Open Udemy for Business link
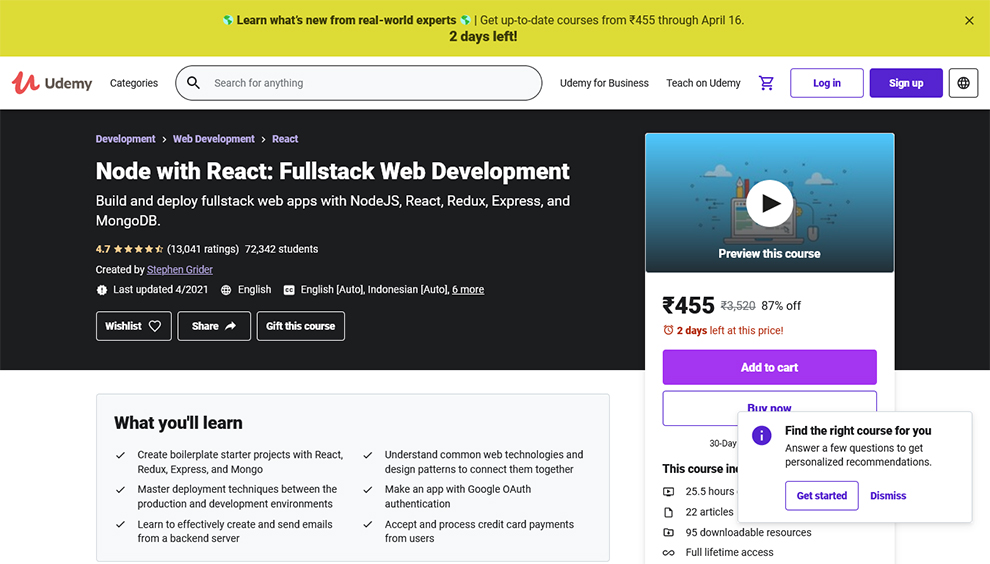Screen dimensions: 990x564 click(x=604, y=83)
